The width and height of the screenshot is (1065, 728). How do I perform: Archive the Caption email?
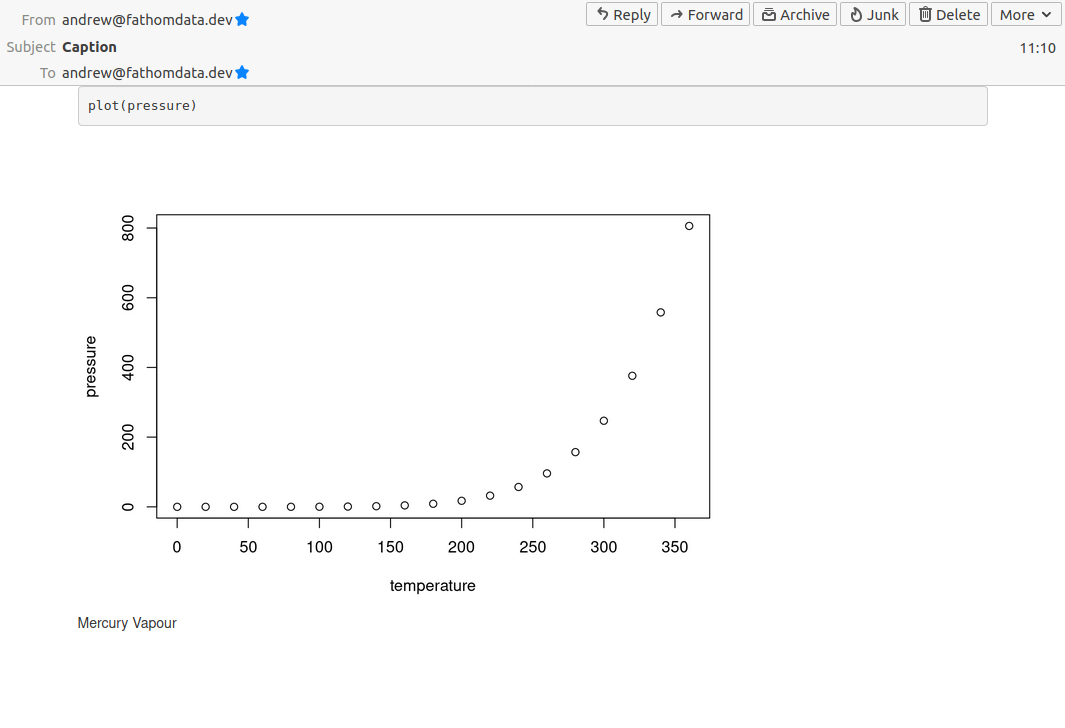794,14
